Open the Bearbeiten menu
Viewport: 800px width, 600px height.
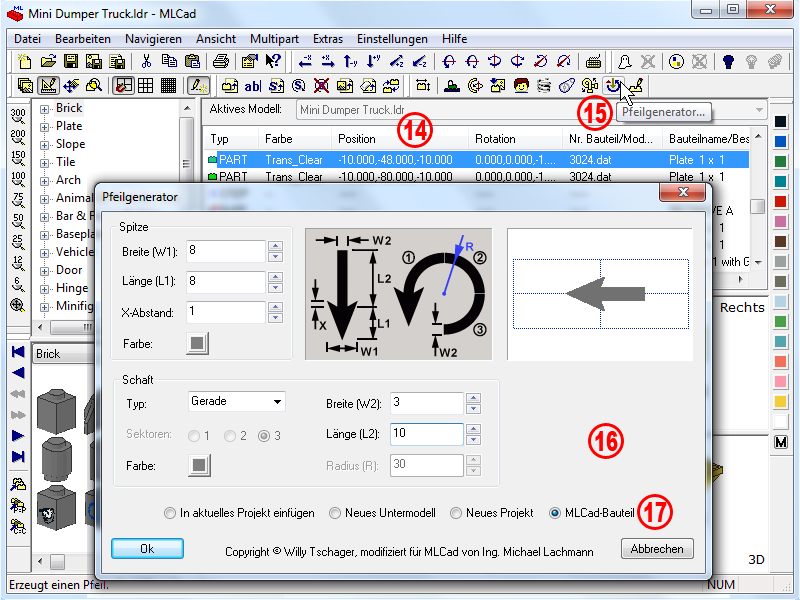[x=83, y=39]
